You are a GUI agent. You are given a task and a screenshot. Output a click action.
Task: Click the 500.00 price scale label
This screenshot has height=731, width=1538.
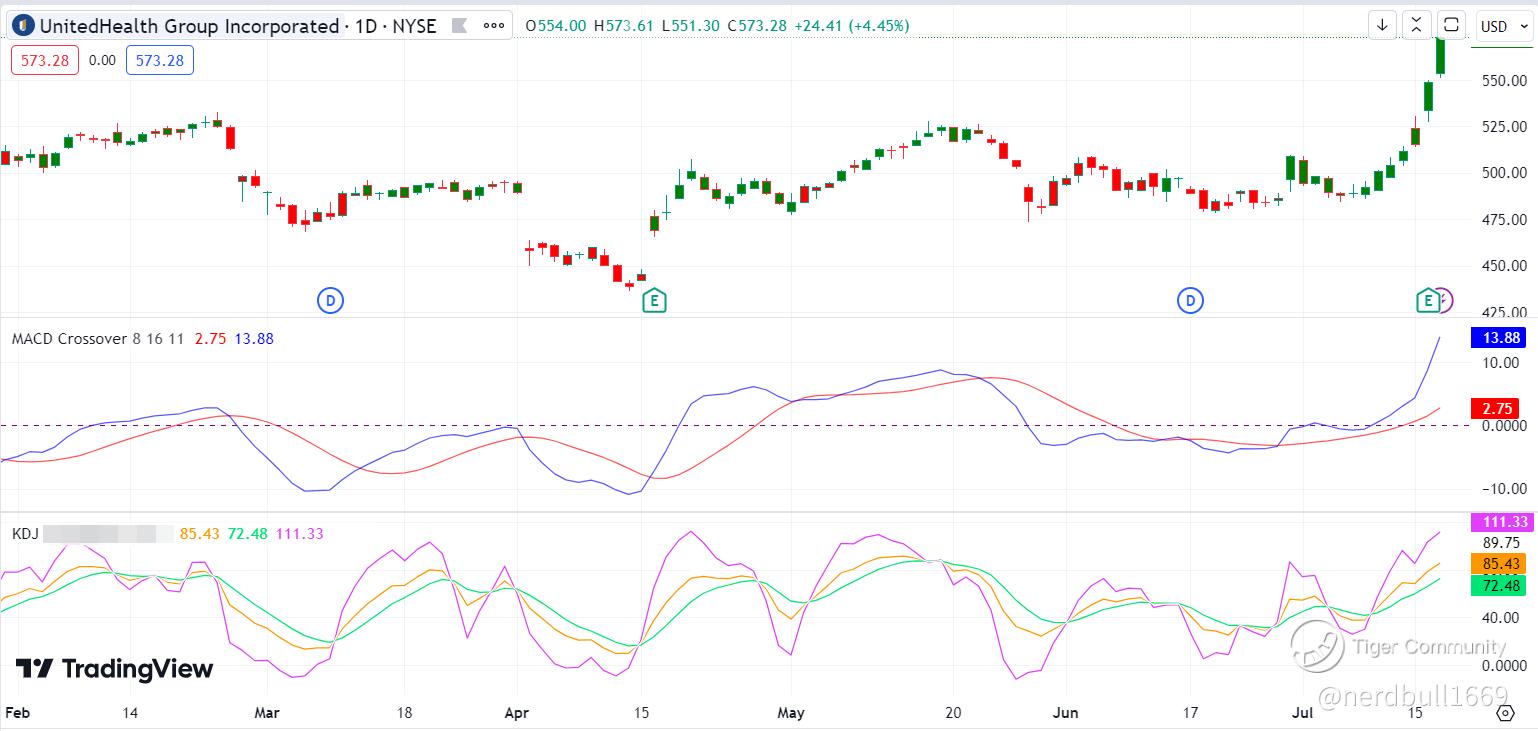(x=1504, y=172)
